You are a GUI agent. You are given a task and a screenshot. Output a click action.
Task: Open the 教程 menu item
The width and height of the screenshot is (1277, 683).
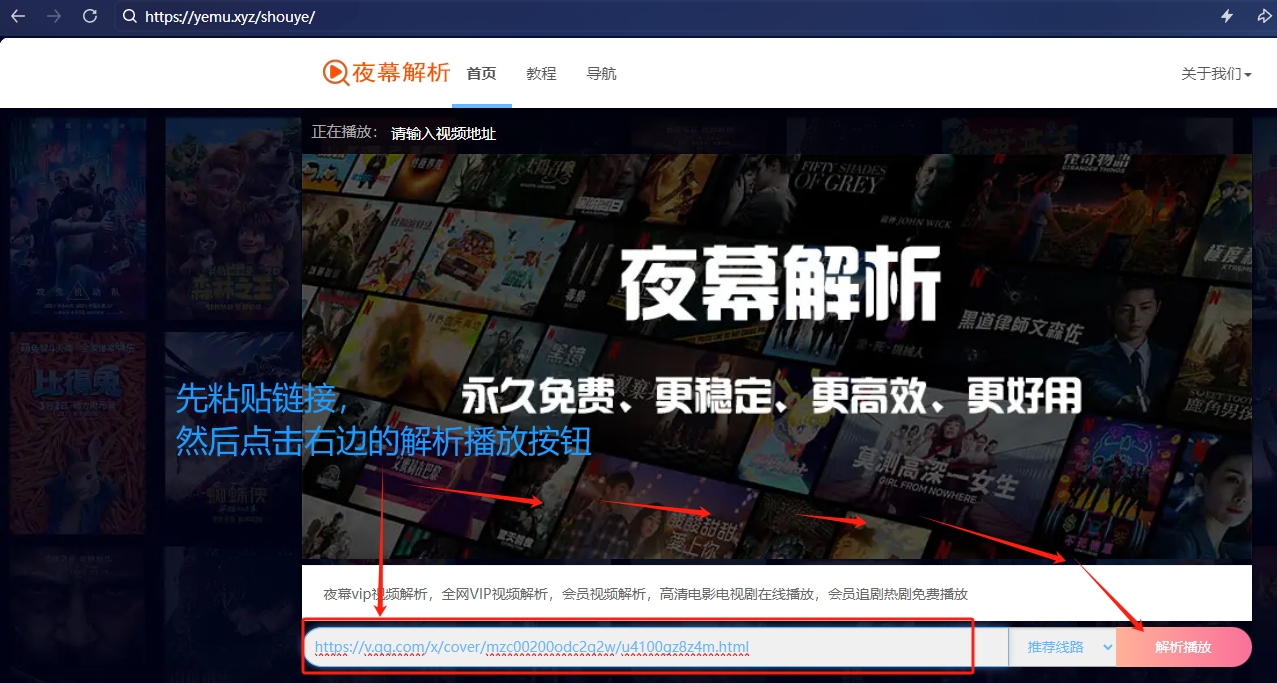pyautogui.click(x=541, y=73)
